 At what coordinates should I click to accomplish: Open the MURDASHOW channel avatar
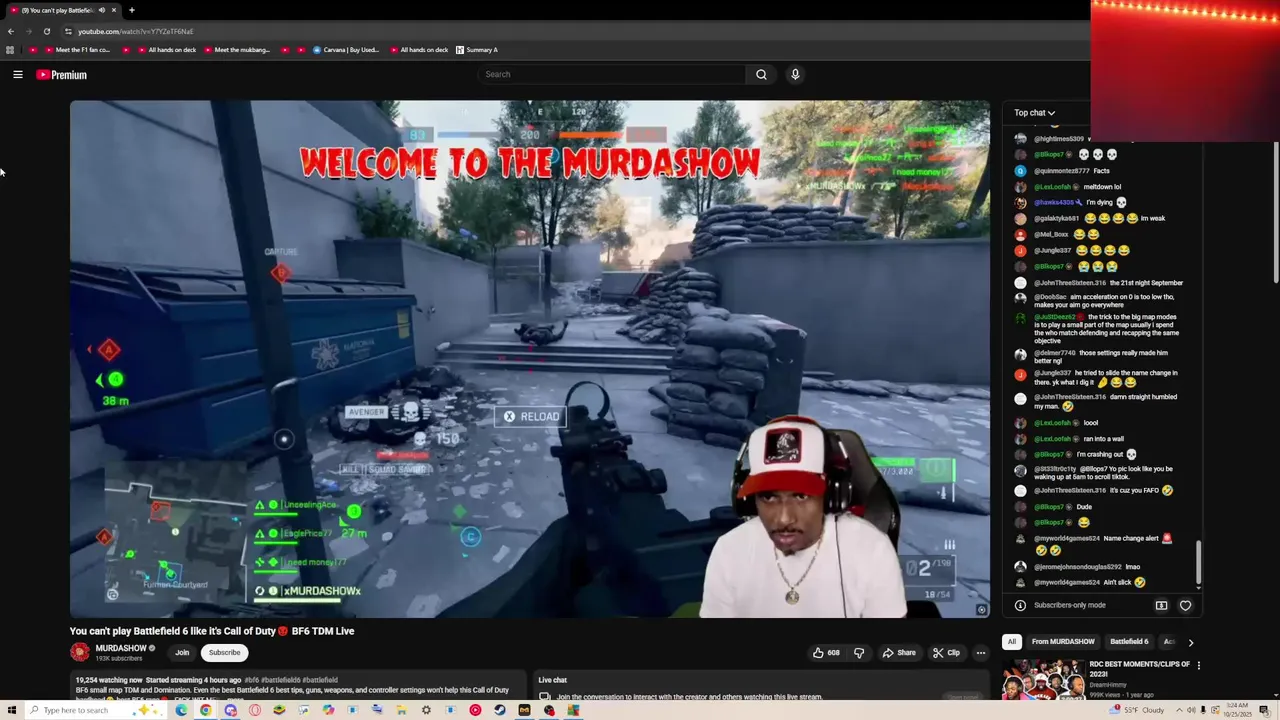(79, 652)
